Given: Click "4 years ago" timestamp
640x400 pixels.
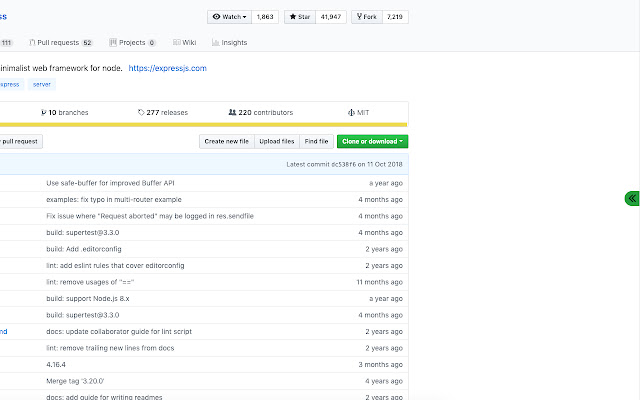Looking at the screenshot, I should (384, 381).
